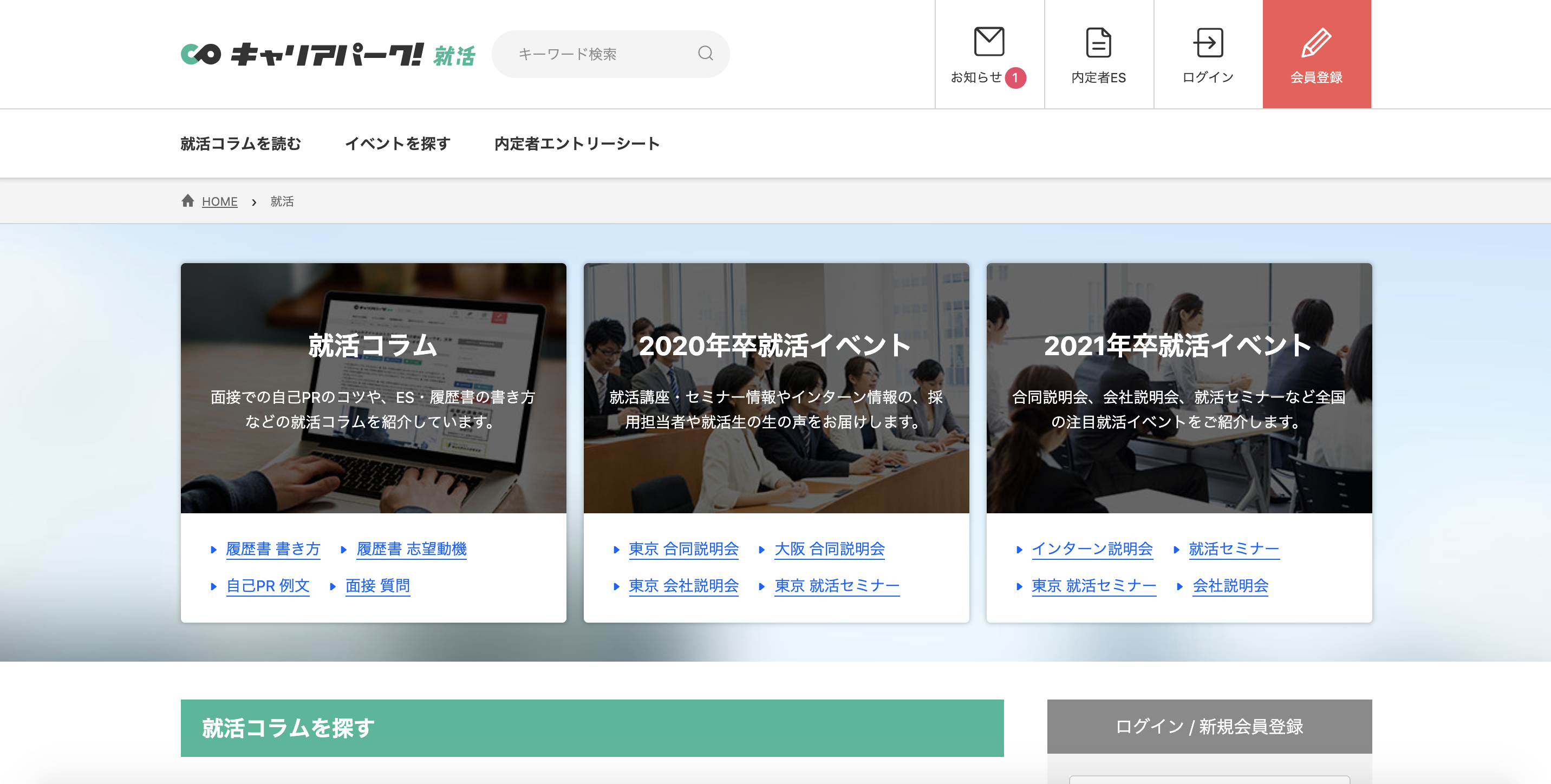Open イベントを探す menu

pos(397,144)
